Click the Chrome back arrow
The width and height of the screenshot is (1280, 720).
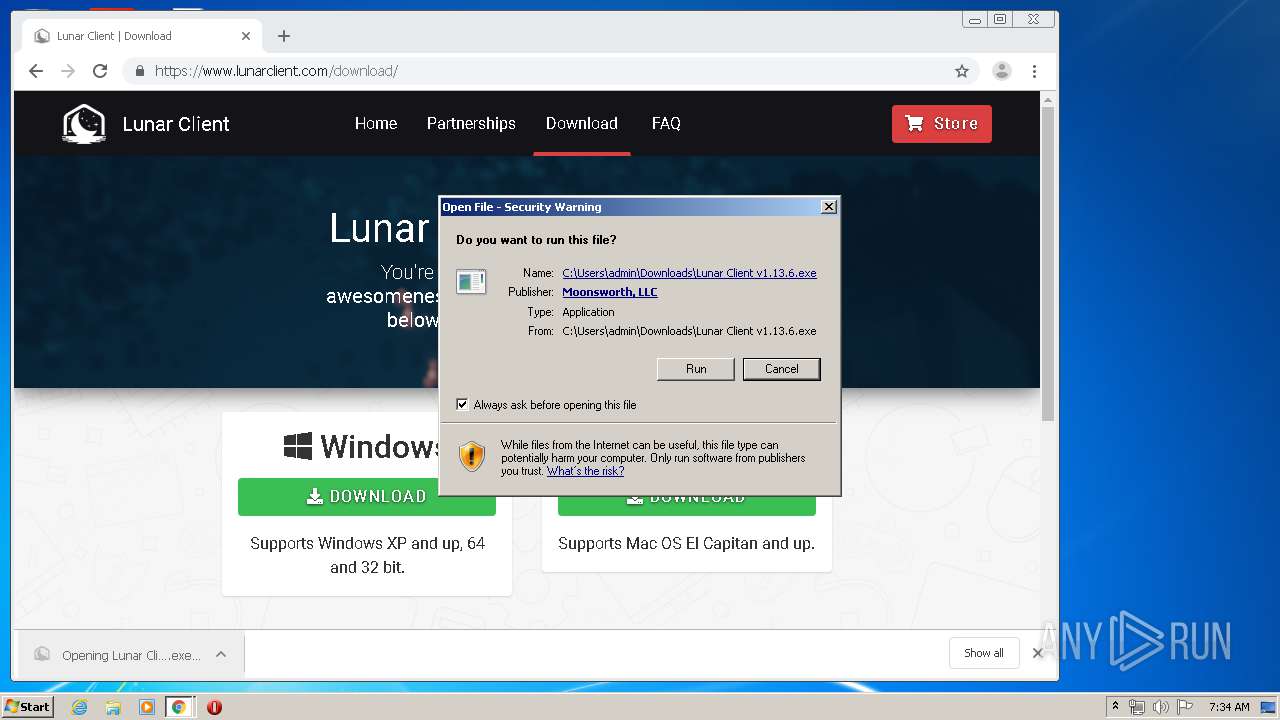coord(36,71)
